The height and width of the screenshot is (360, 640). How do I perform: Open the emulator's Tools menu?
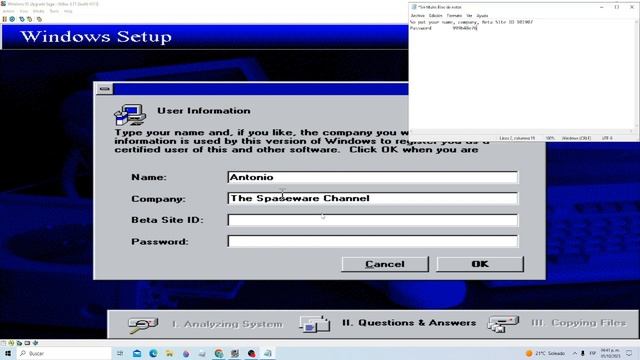click(54, 11)
